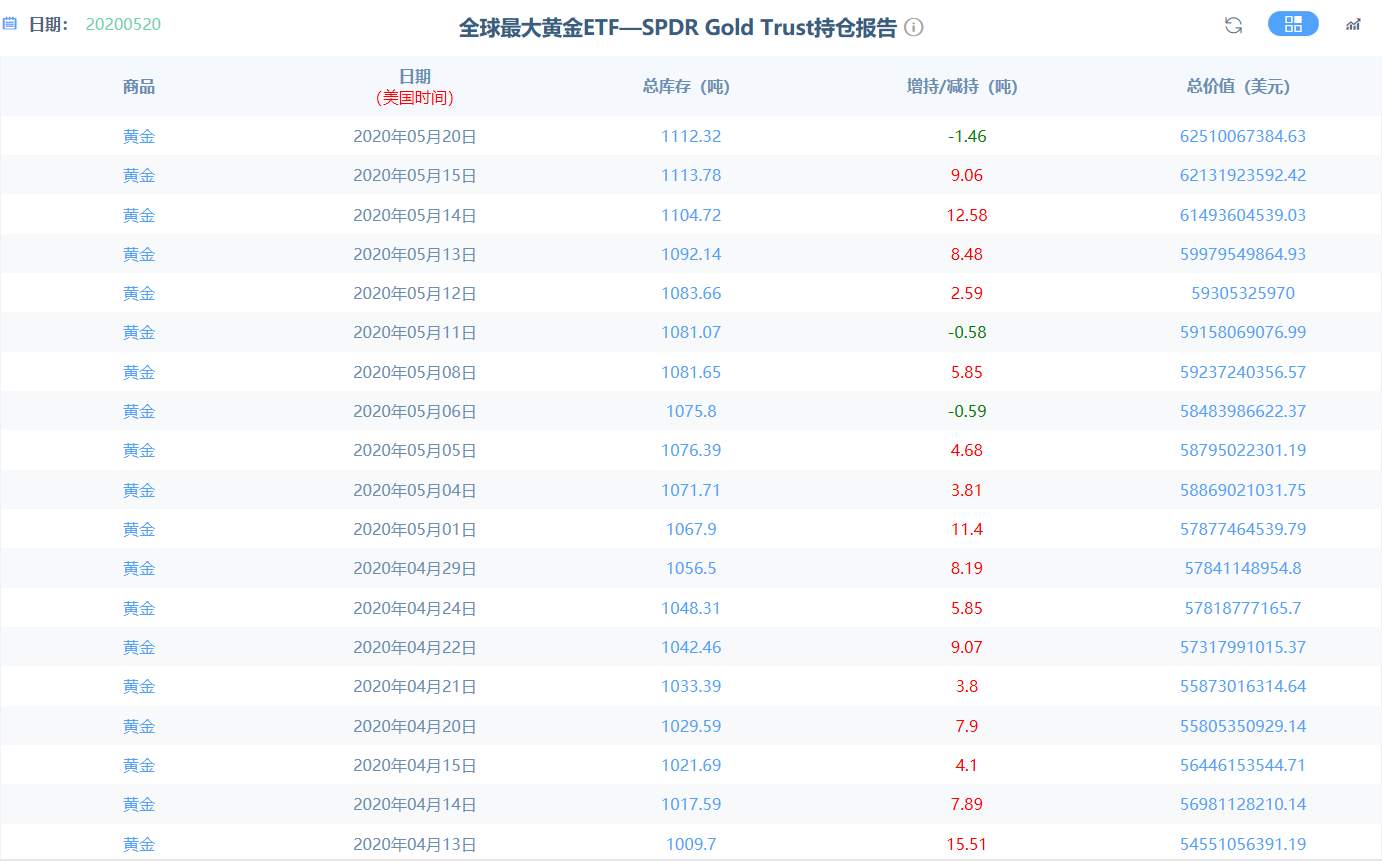
Task: Click the change value 12.58
Action: 967,215
